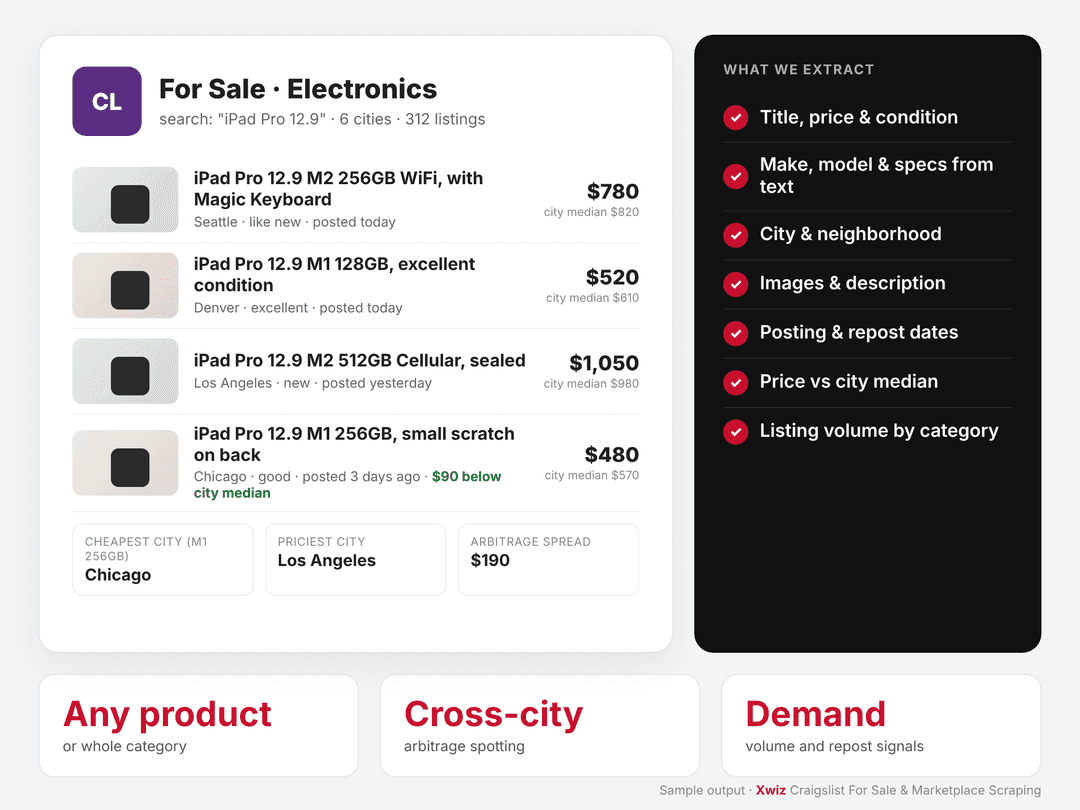Select the Cheapest City Chicago stat card

pos(163,559)
